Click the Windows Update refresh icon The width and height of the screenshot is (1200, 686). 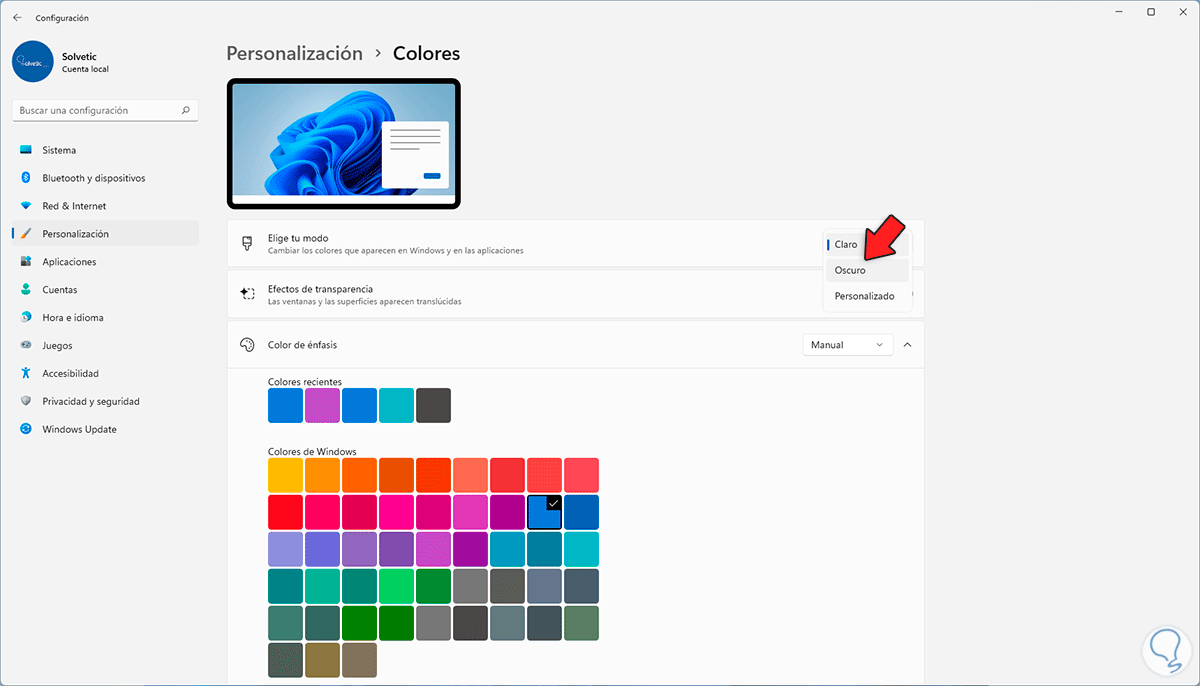[27, 430]
